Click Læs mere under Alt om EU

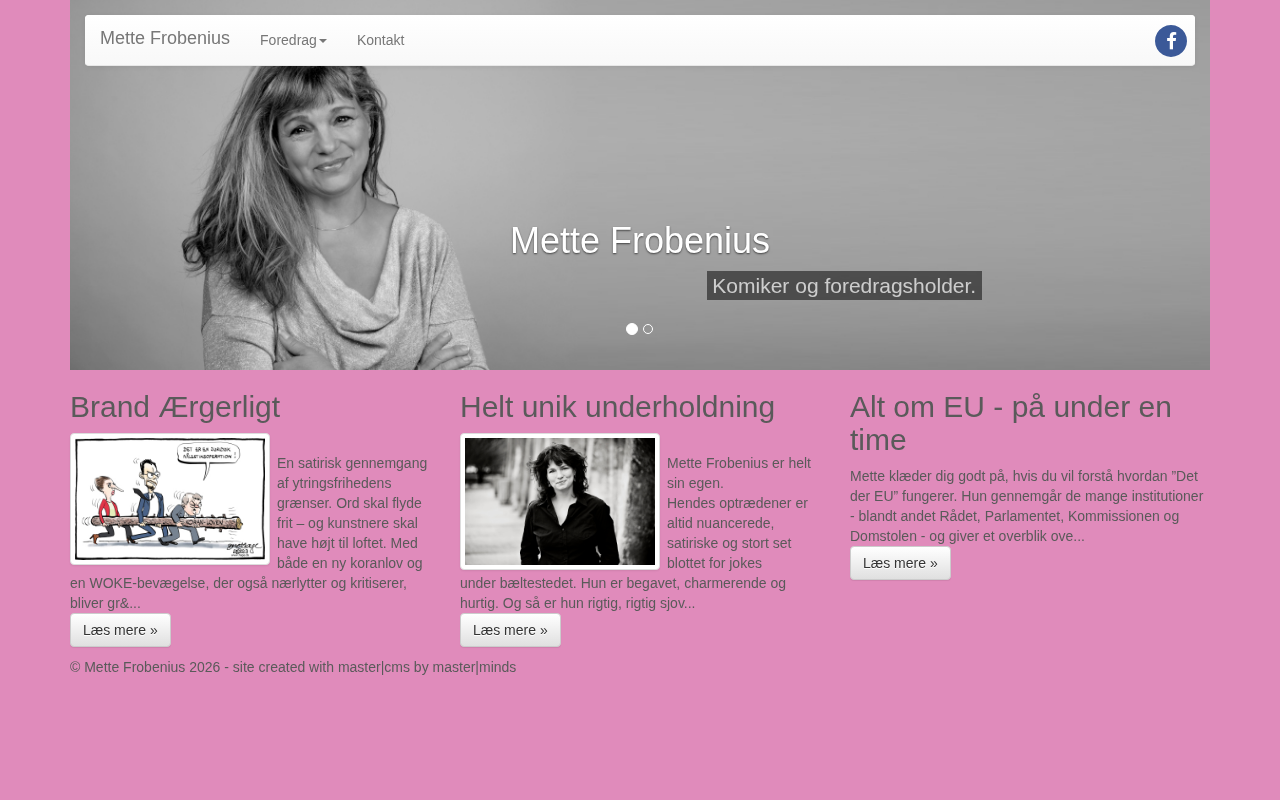tap(900, 563)
